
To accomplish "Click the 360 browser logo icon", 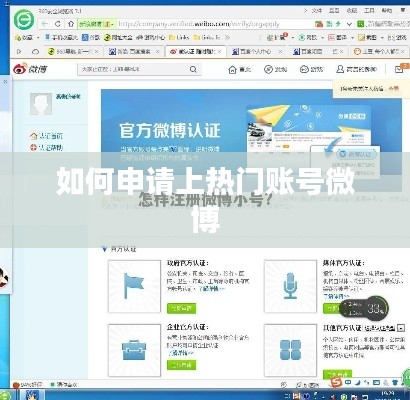I will [24, 19].
